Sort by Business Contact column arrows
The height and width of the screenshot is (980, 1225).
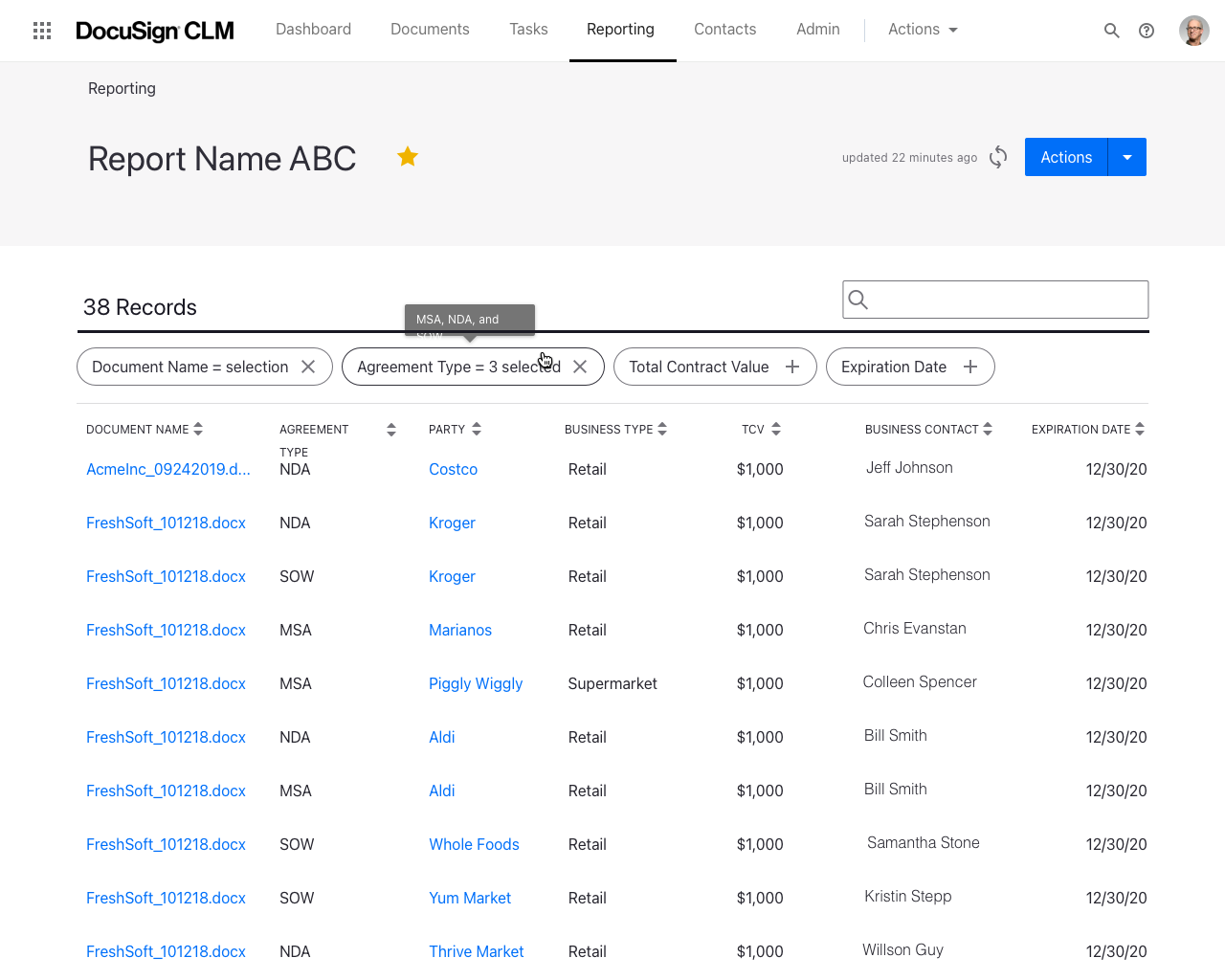tap(988, 429)
